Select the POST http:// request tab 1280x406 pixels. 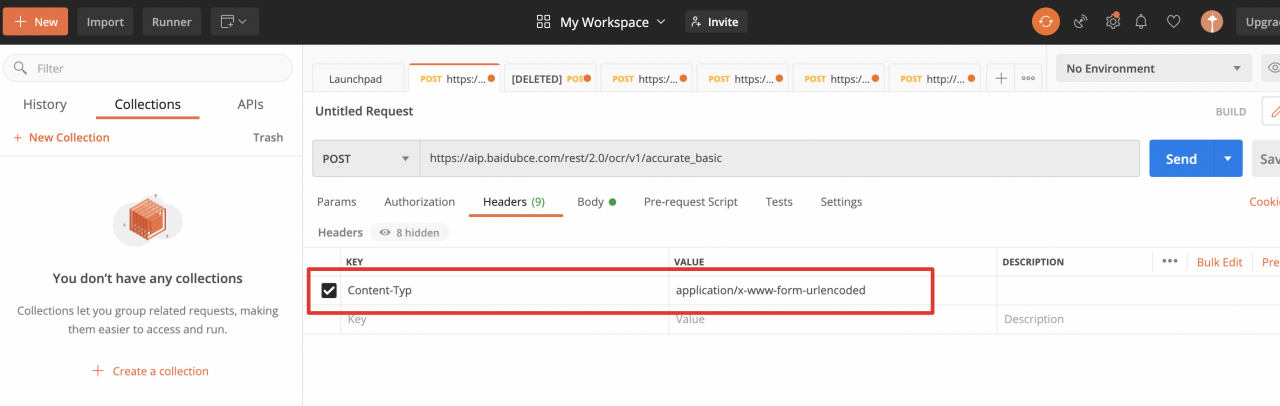[x=934, y=78]
